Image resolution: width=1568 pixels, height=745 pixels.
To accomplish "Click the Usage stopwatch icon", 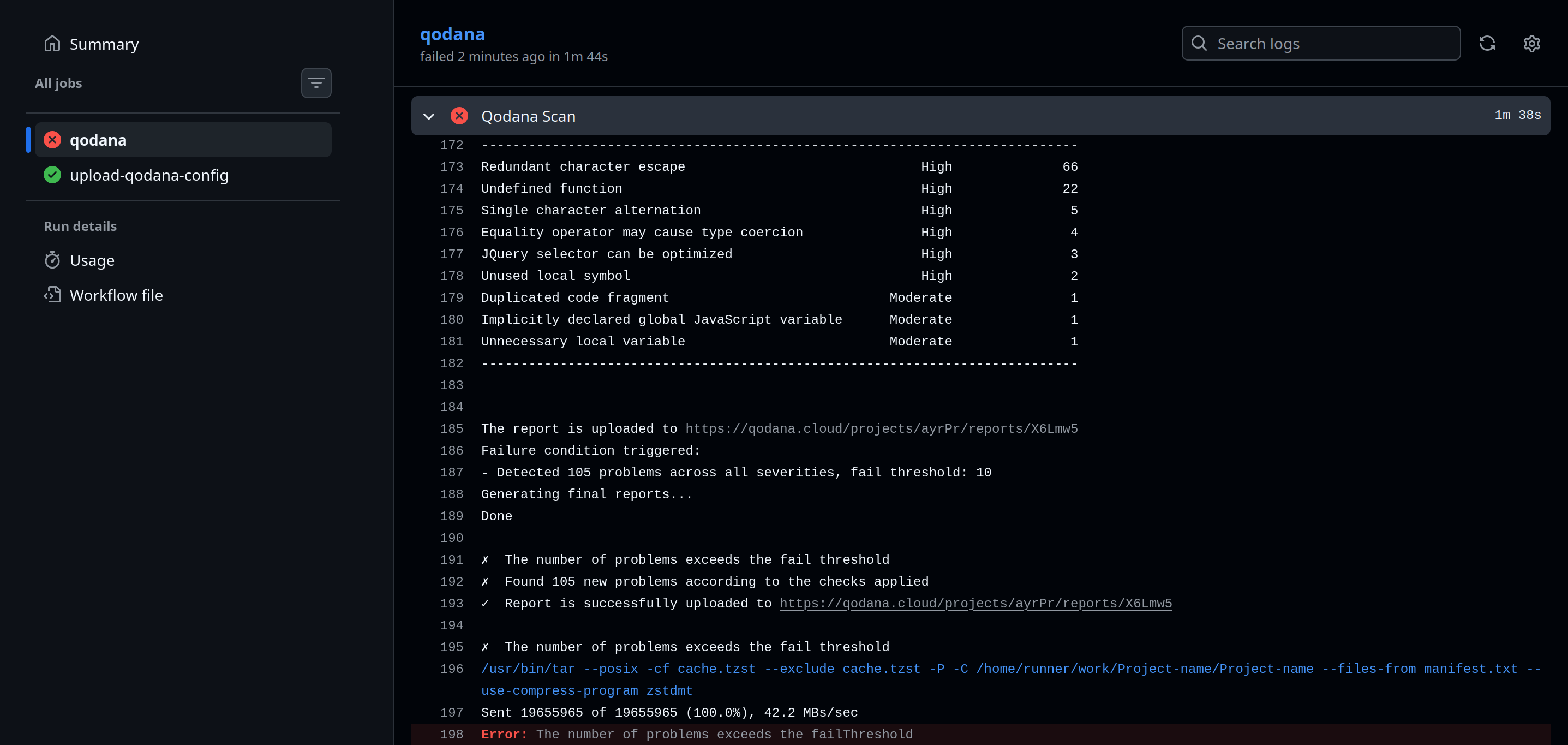I will coord(52,260).
